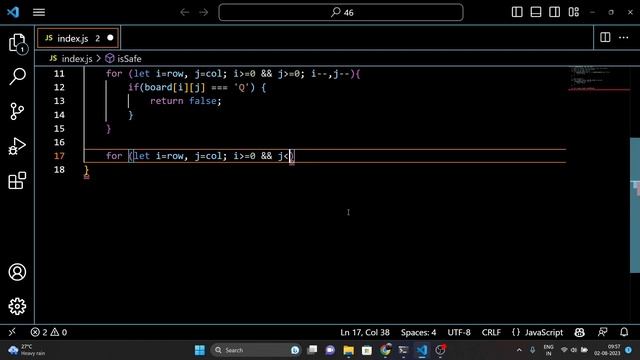Click the Windows taskbar Search box

click(256, 350)
